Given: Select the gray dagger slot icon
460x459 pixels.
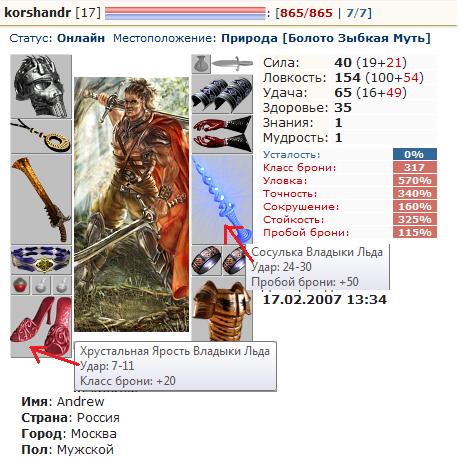Looking at the screenshot, I should (x=232, y=64).
